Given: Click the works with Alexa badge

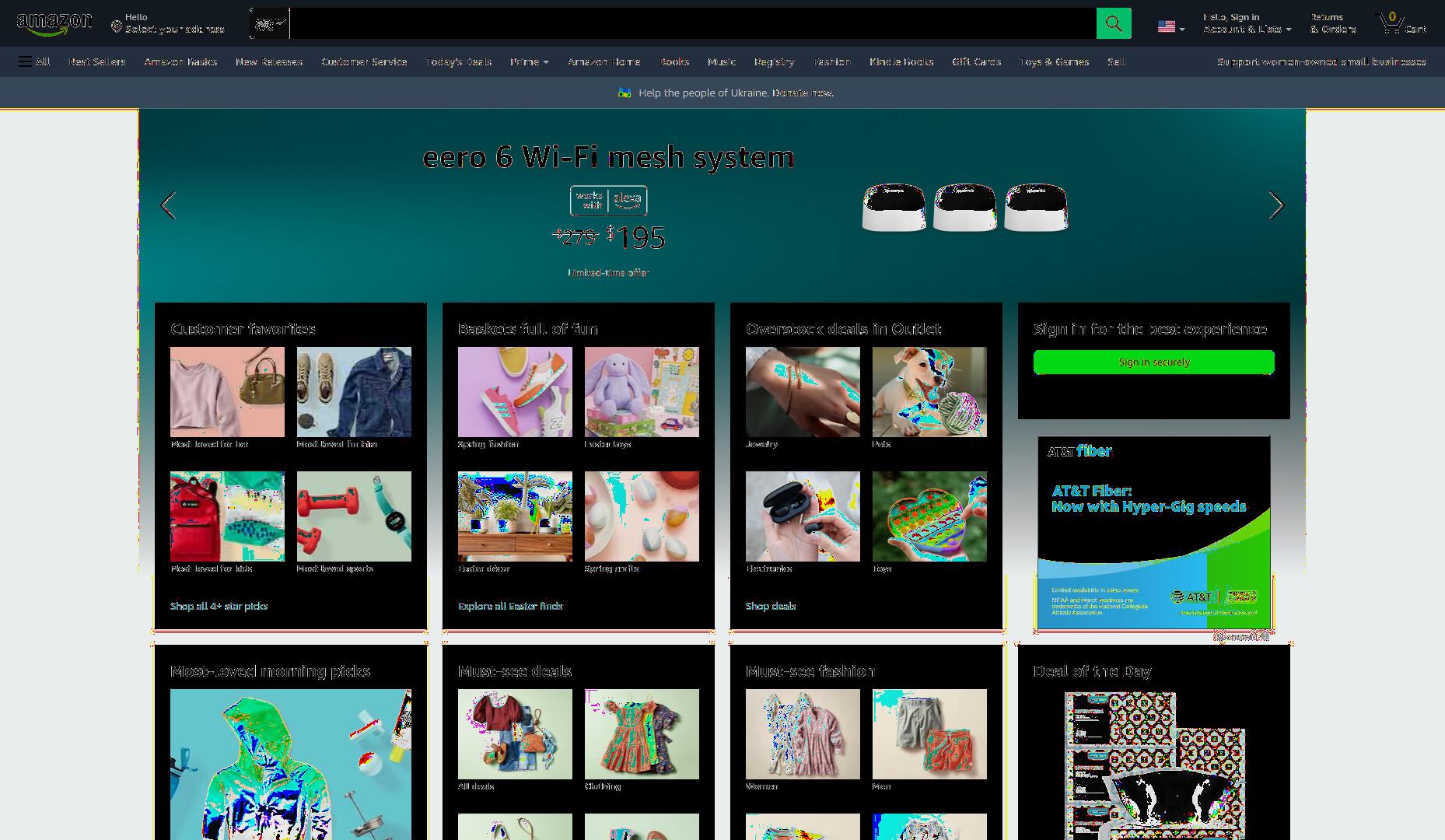Looking at the screenshot, I should tap(608, 201).
